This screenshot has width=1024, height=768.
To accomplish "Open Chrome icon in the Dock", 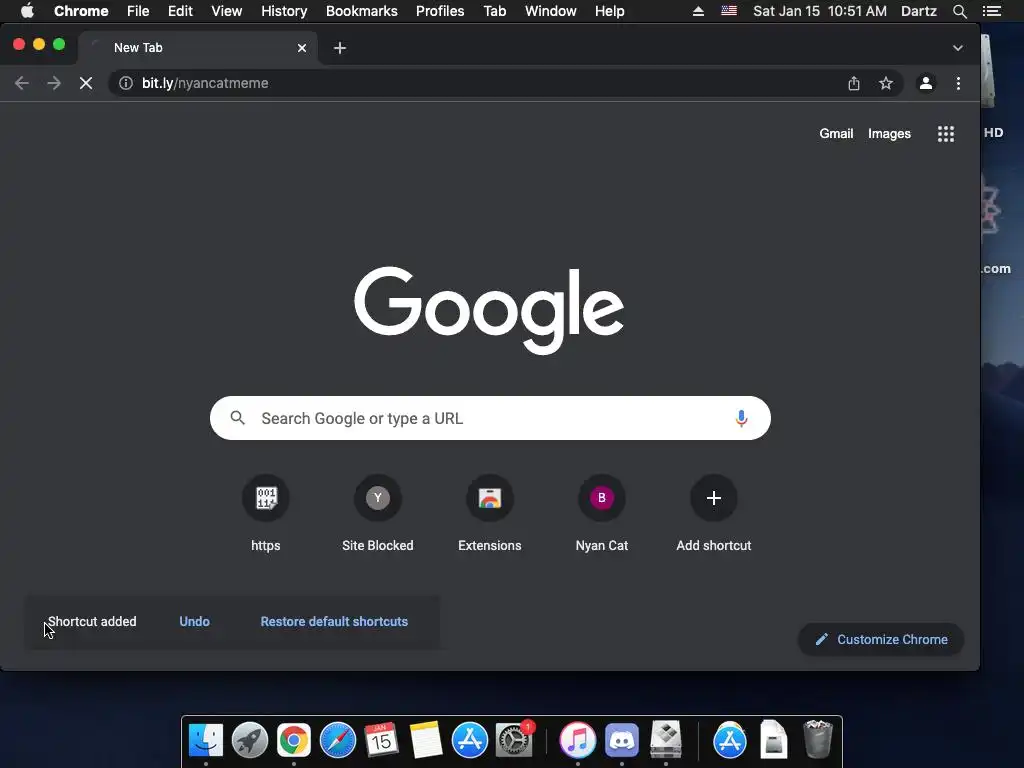I will click(294, 740).
